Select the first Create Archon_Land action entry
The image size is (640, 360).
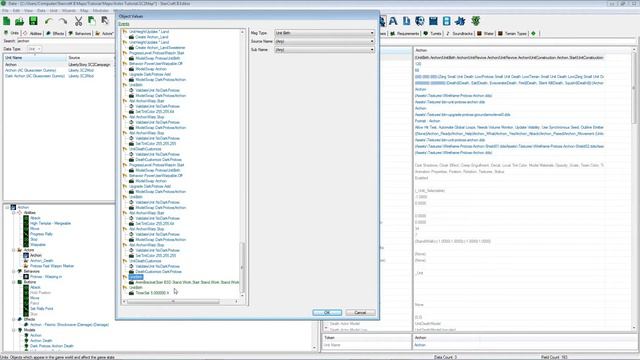pyautogui.click(x=151, y=37)
